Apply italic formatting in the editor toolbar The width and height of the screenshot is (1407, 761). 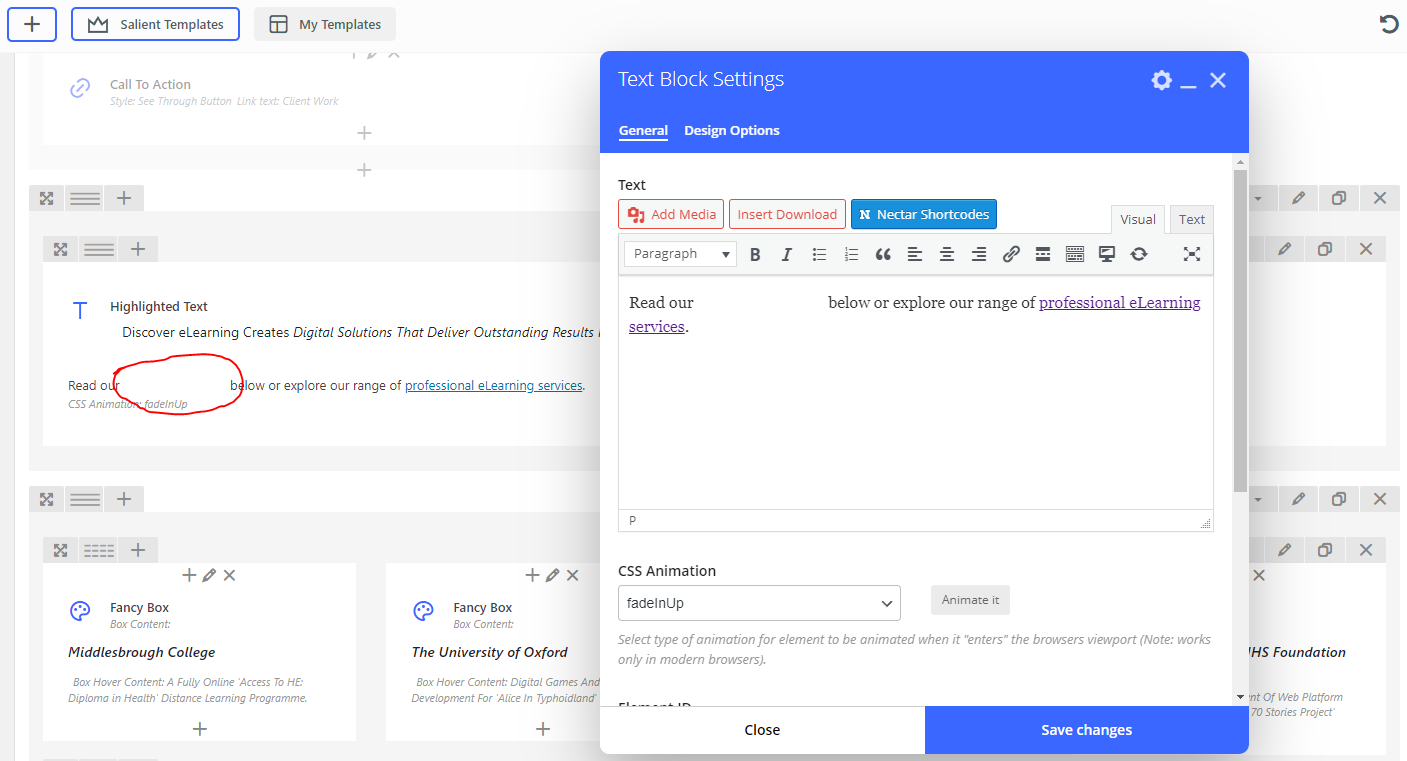point(787,254)
